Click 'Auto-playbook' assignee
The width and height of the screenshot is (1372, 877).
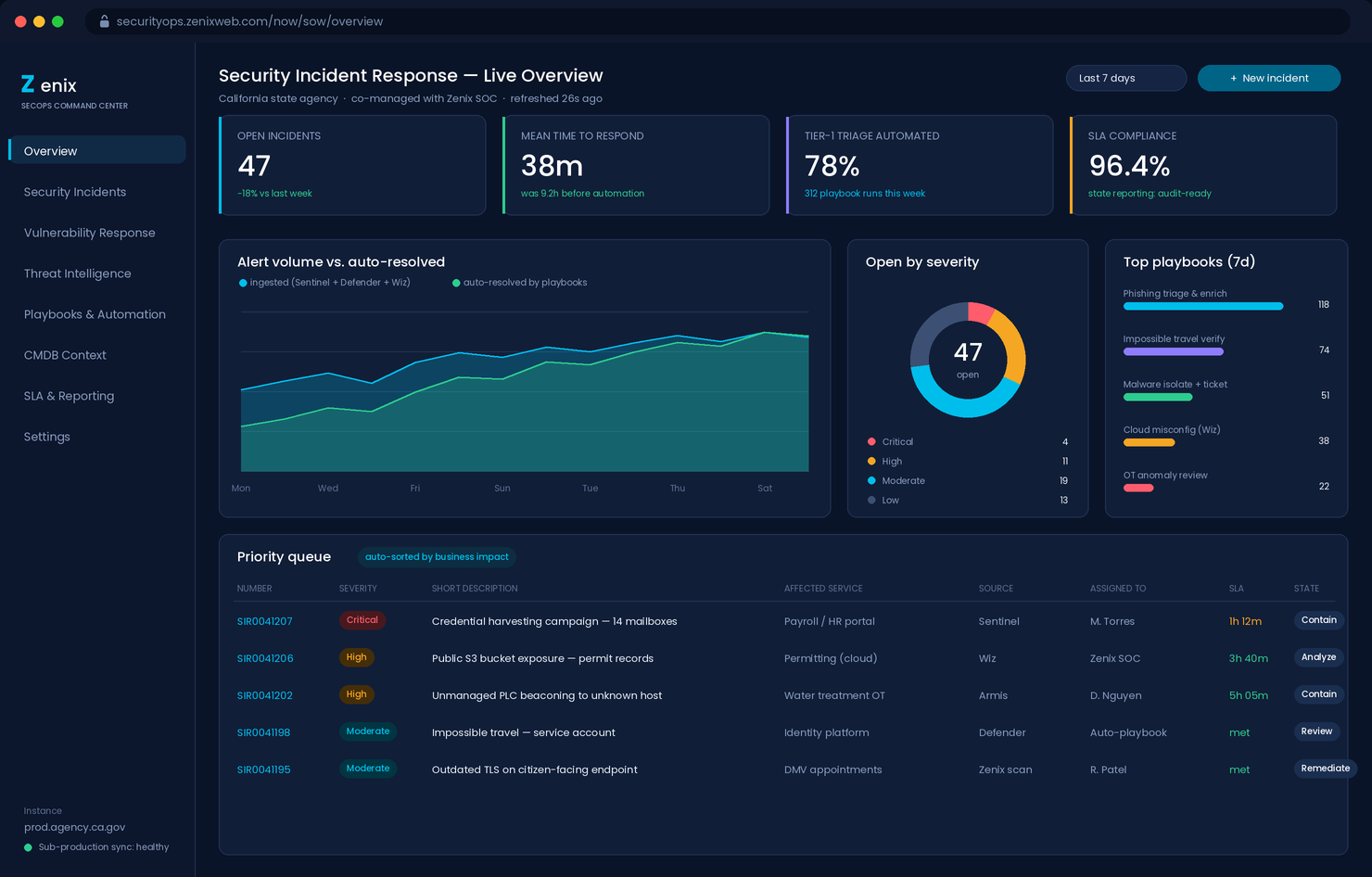pos(1128,732)
